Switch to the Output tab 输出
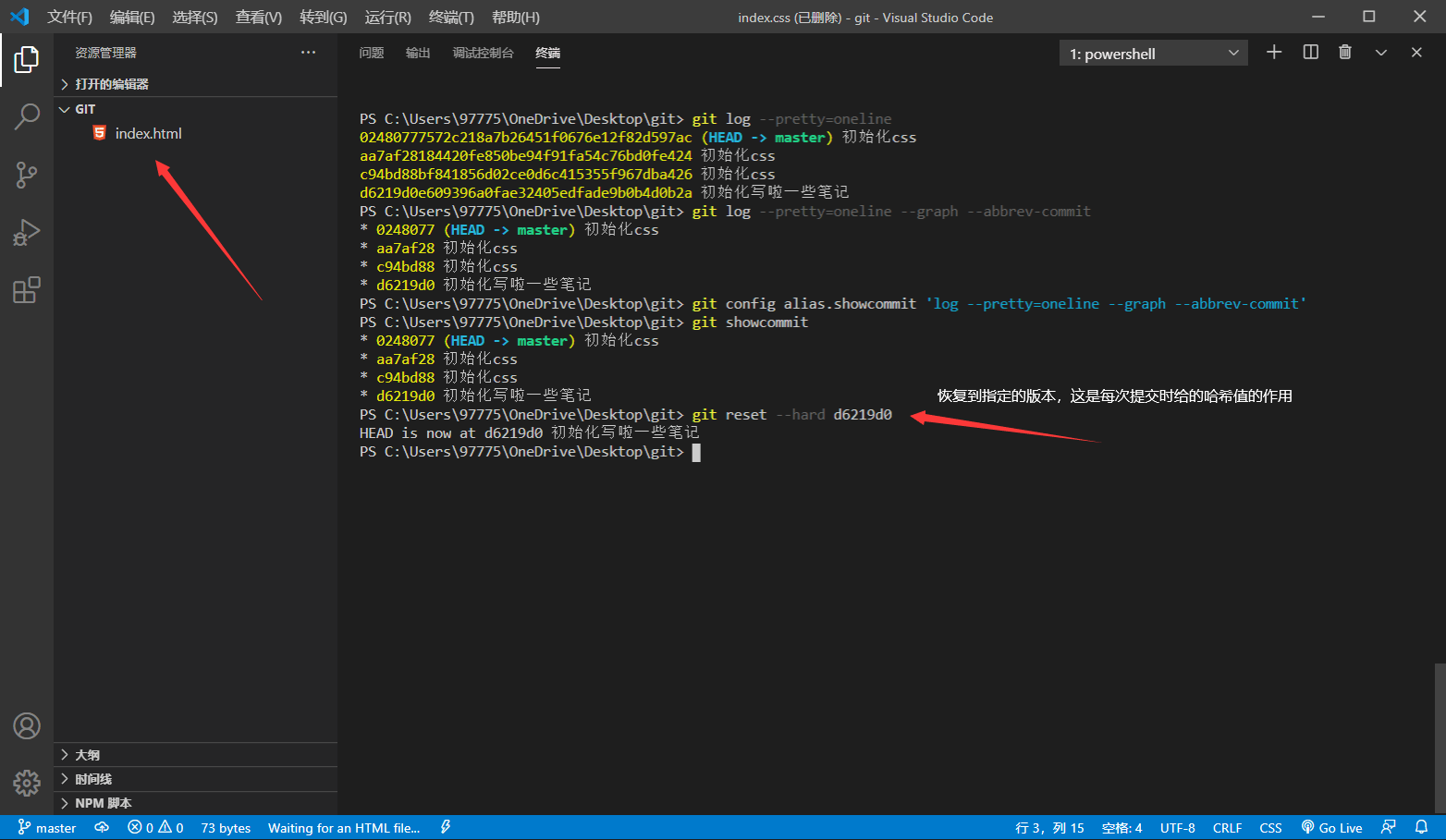The height and width of the screenshot is (840, 1446). click(x=418, y=53)
